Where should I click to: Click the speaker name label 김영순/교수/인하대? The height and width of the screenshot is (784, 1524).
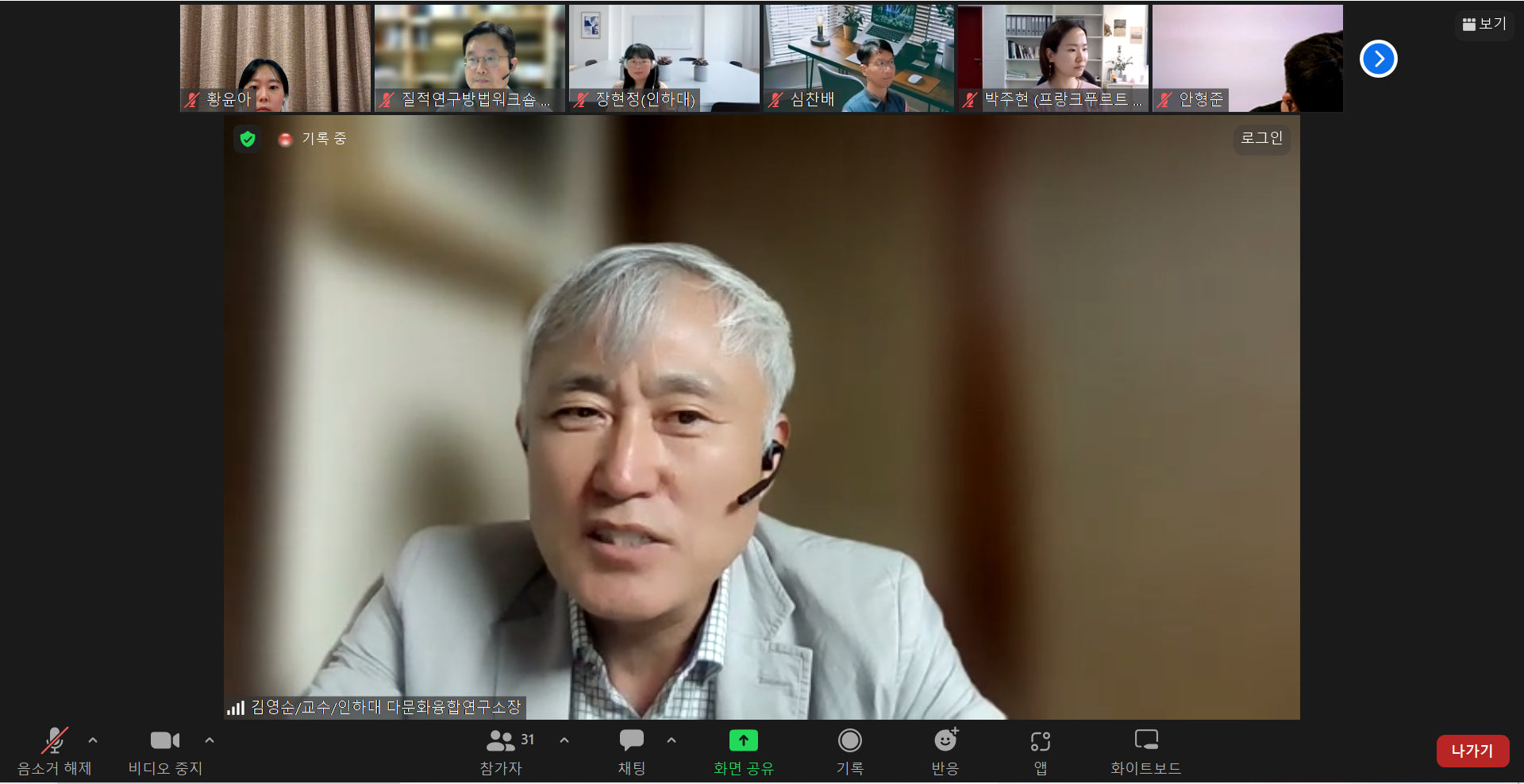pos(386,707)
